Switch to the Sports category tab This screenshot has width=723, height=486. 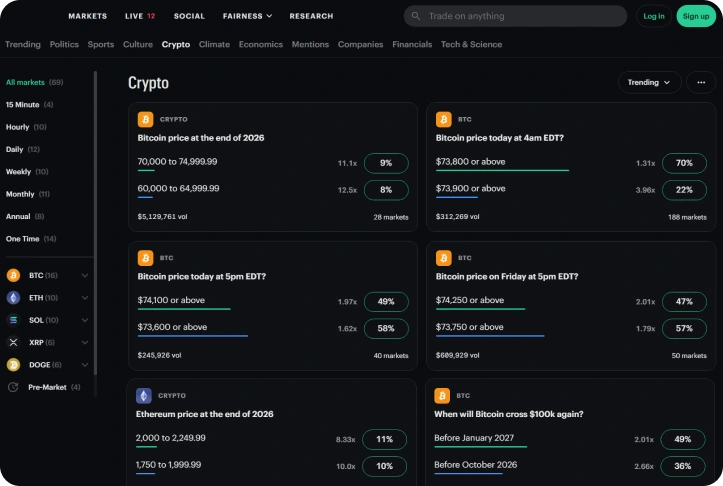(x=101, y=44)
